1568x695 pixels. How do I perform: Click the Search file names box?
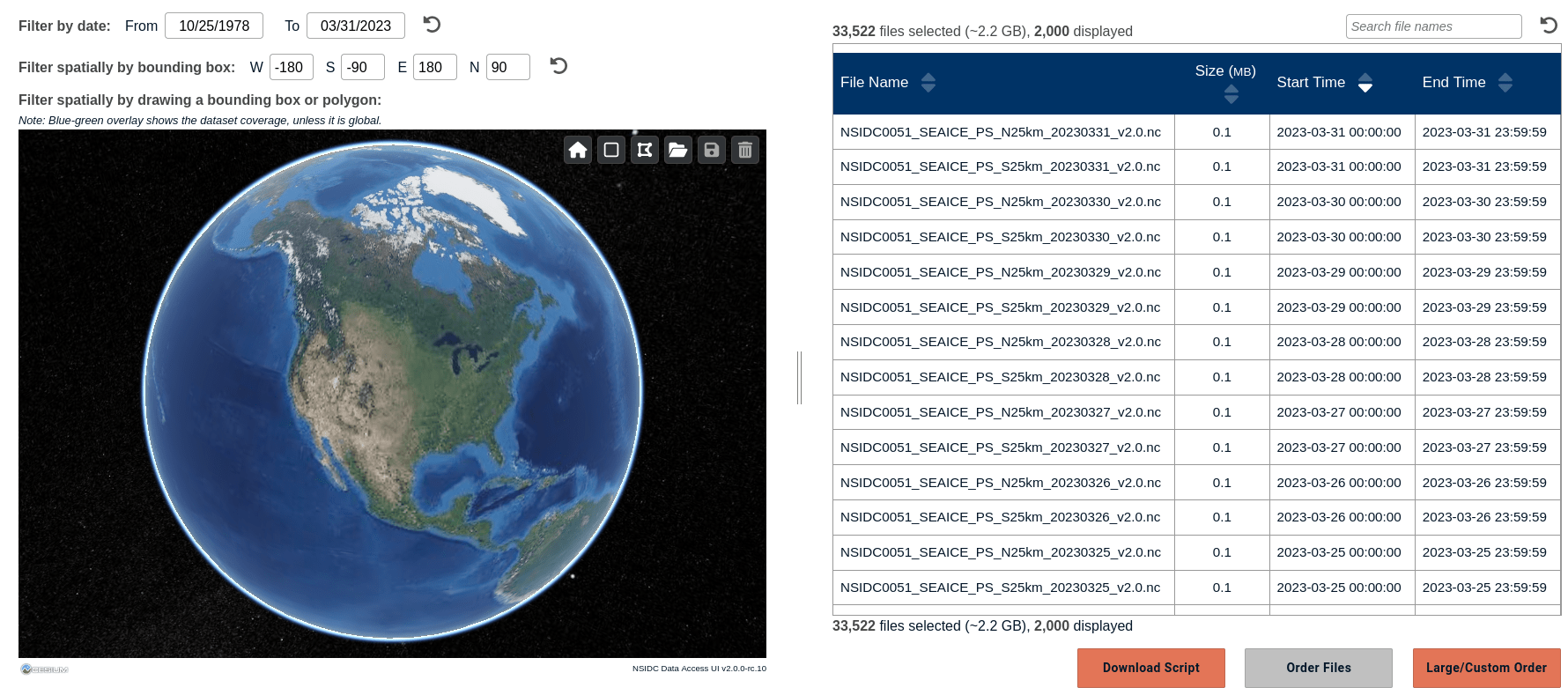click(x=1433, y=26)
